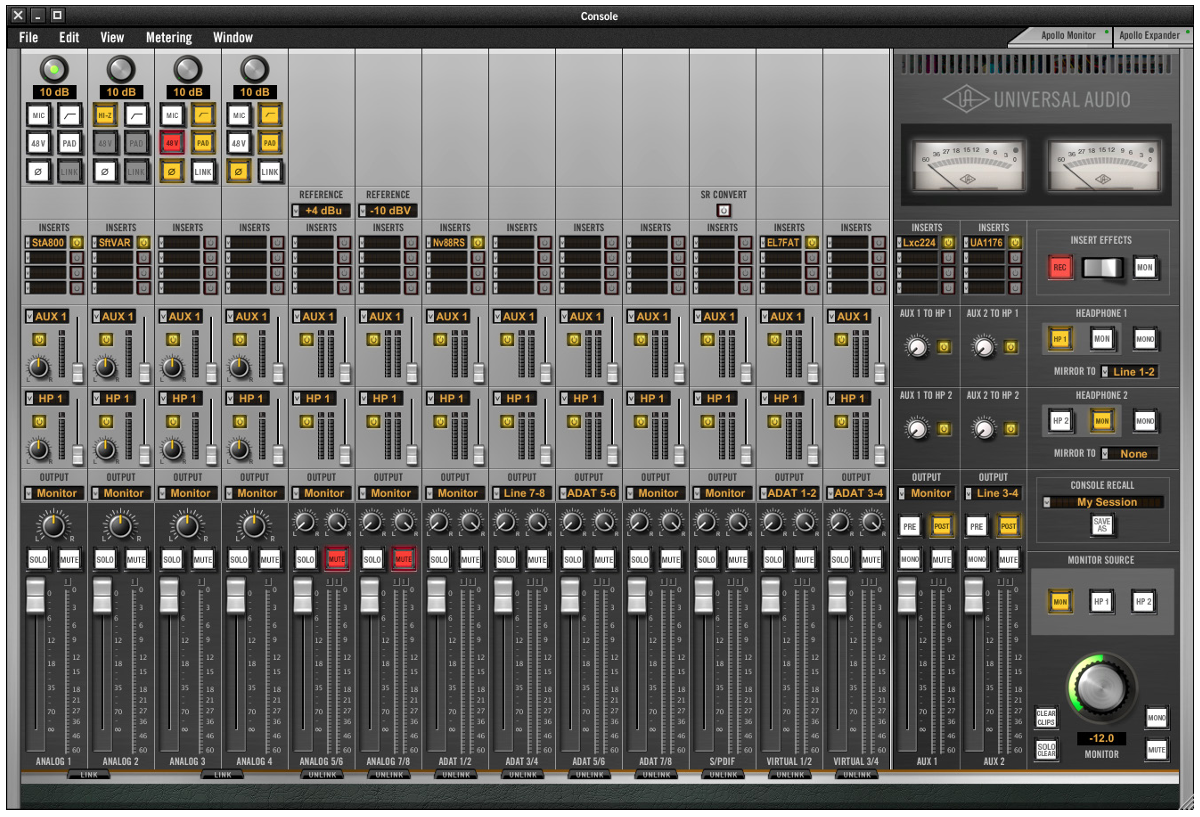Image resolution: width=1200 pixels, height=817 pixels.
Task: Toggle the phase invert icon on Analog 3
Action: click(x=173, y=172)
